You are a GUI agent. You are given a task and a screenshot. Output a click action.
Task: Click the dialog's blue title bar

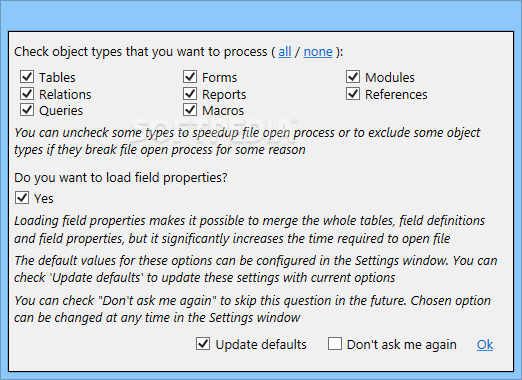(261, 15)
